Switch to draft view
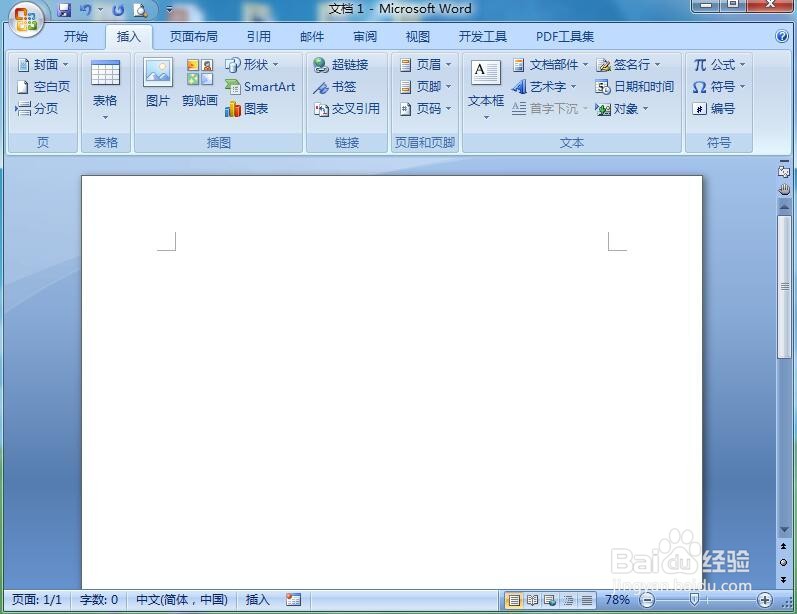Viewport: 797px width, 614px height. pyautogui.click(x=587, y=601)
